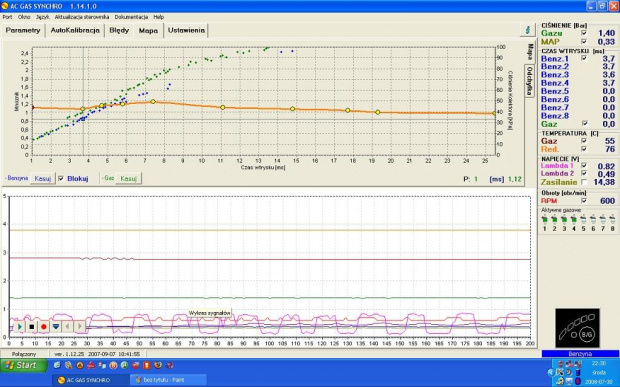Start signal playback with the play button
This screenshot has width=620, height=387.
(x=19, y=327)
